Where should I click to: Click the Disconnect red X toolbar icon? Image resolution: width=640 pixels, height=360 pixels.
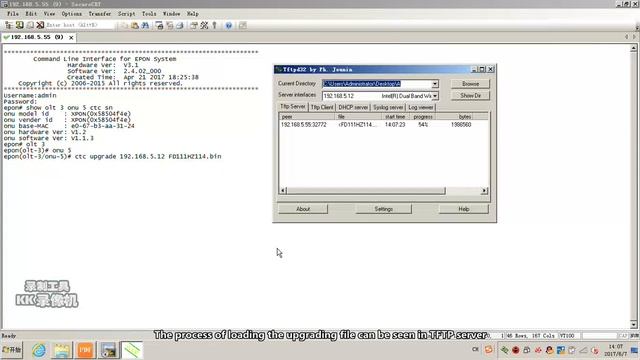pyautogui.click(x=40, y=25)
